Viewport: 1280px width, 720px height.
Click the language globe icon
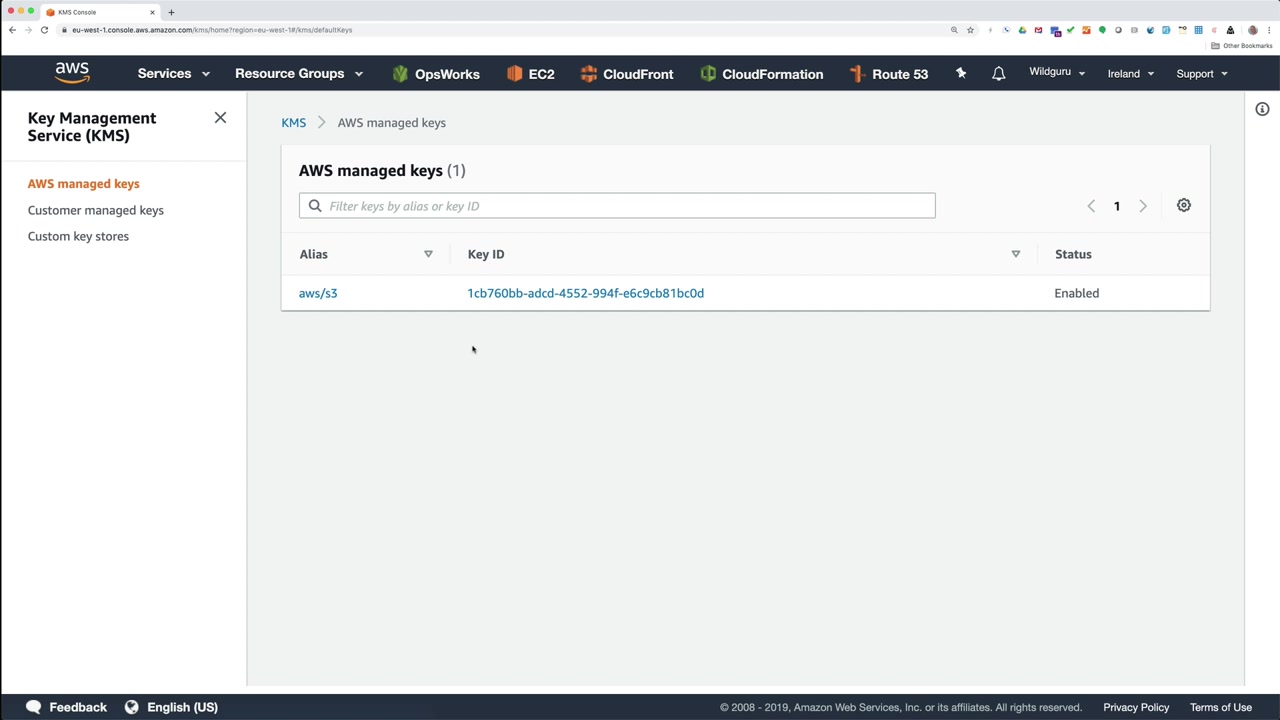[x=131, y=707]
